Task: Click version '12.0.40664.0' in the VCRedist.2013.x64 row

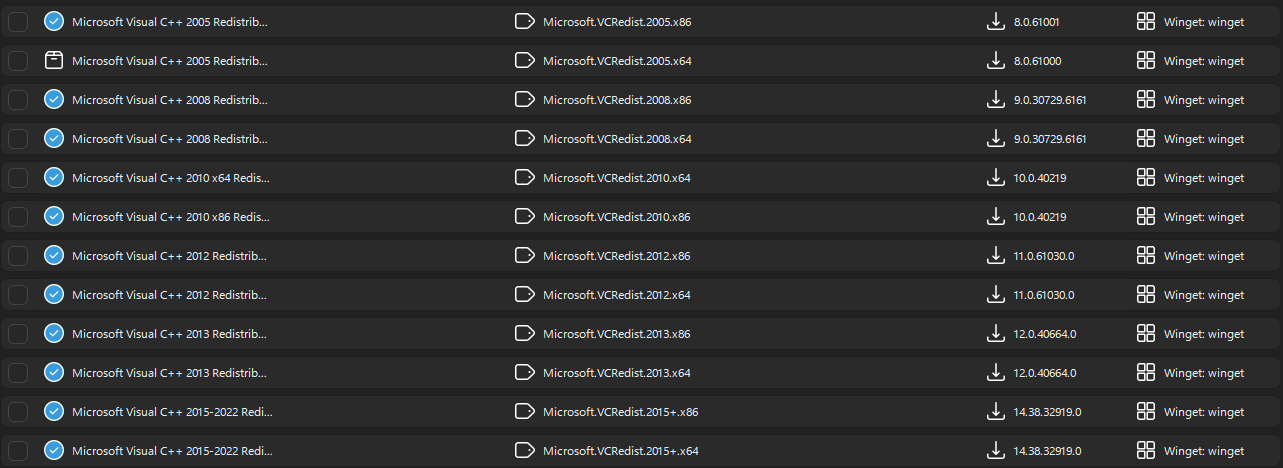Action: point(1045,373)
